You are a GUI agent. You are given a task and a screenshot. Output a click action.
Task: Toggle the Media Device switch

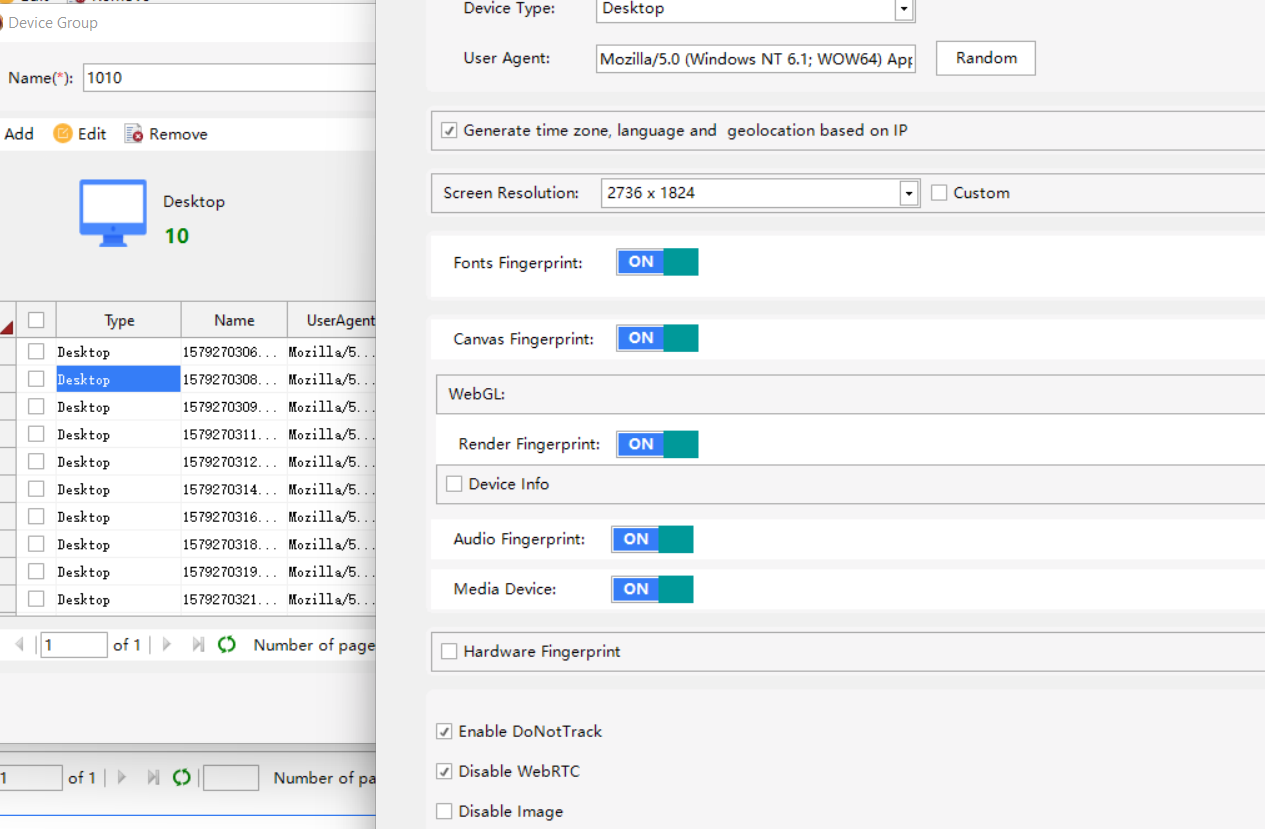652,589
